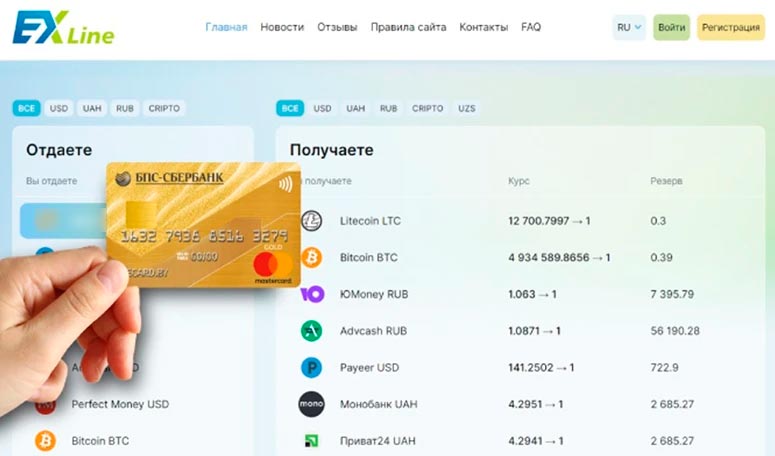Select CRIPTO filter above Отдаете
Image resolution: width=775 pixels, height=456 pixels.
(164, 108)
